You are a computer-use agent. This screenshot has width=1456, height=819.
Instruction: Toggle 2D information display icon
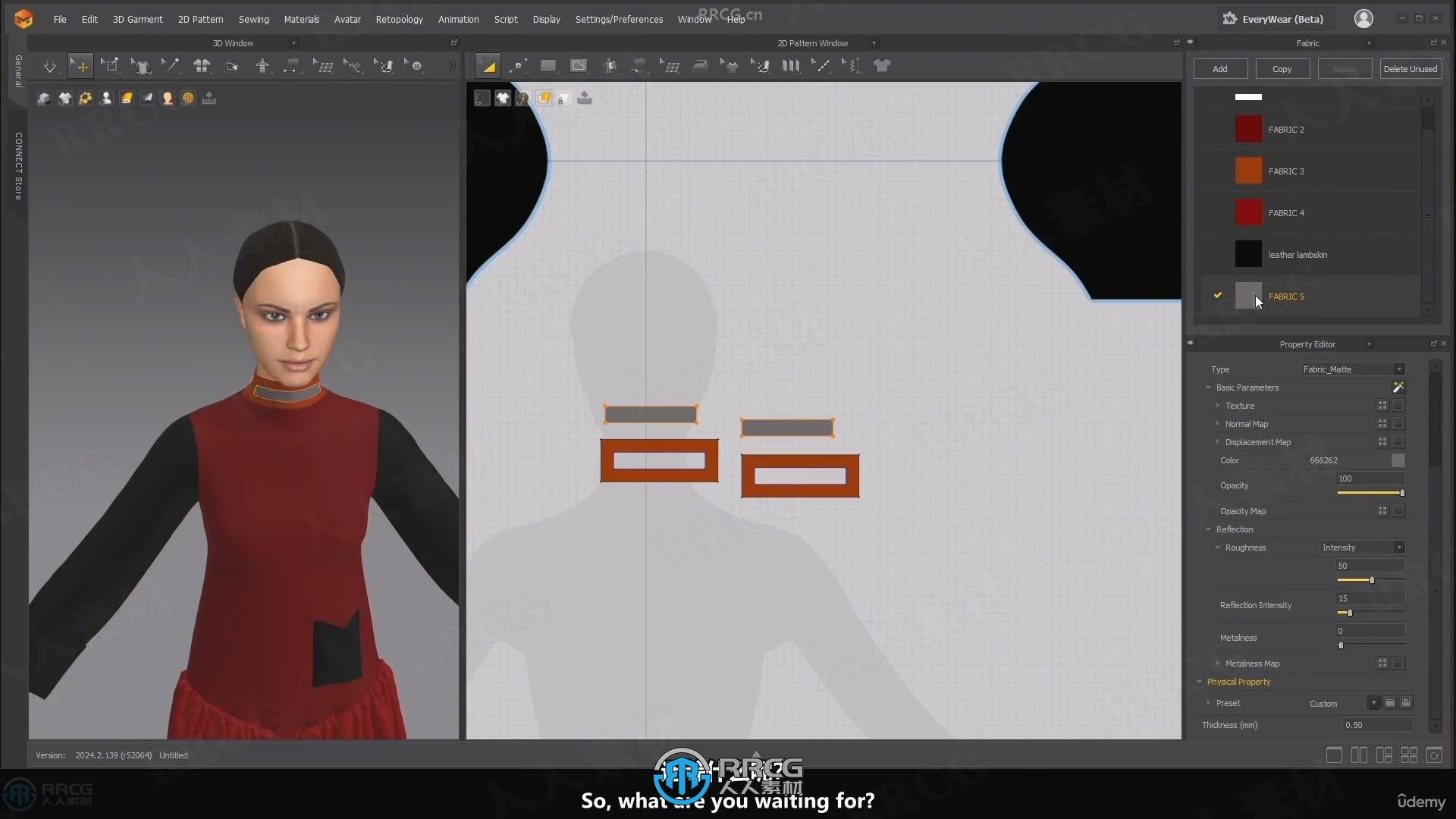523,98
